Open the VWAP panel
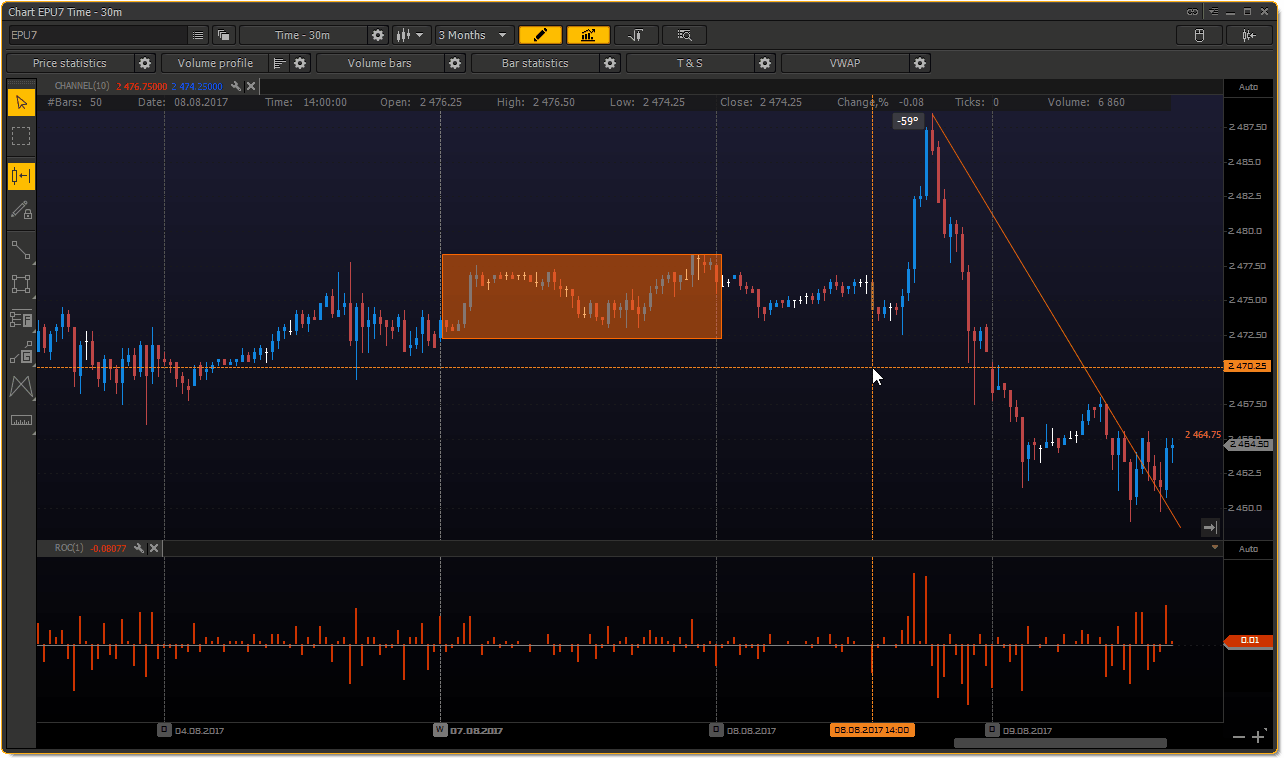The width and height of the screenshot is (1284, 758). pyautogui.click(x=844, y=63)
